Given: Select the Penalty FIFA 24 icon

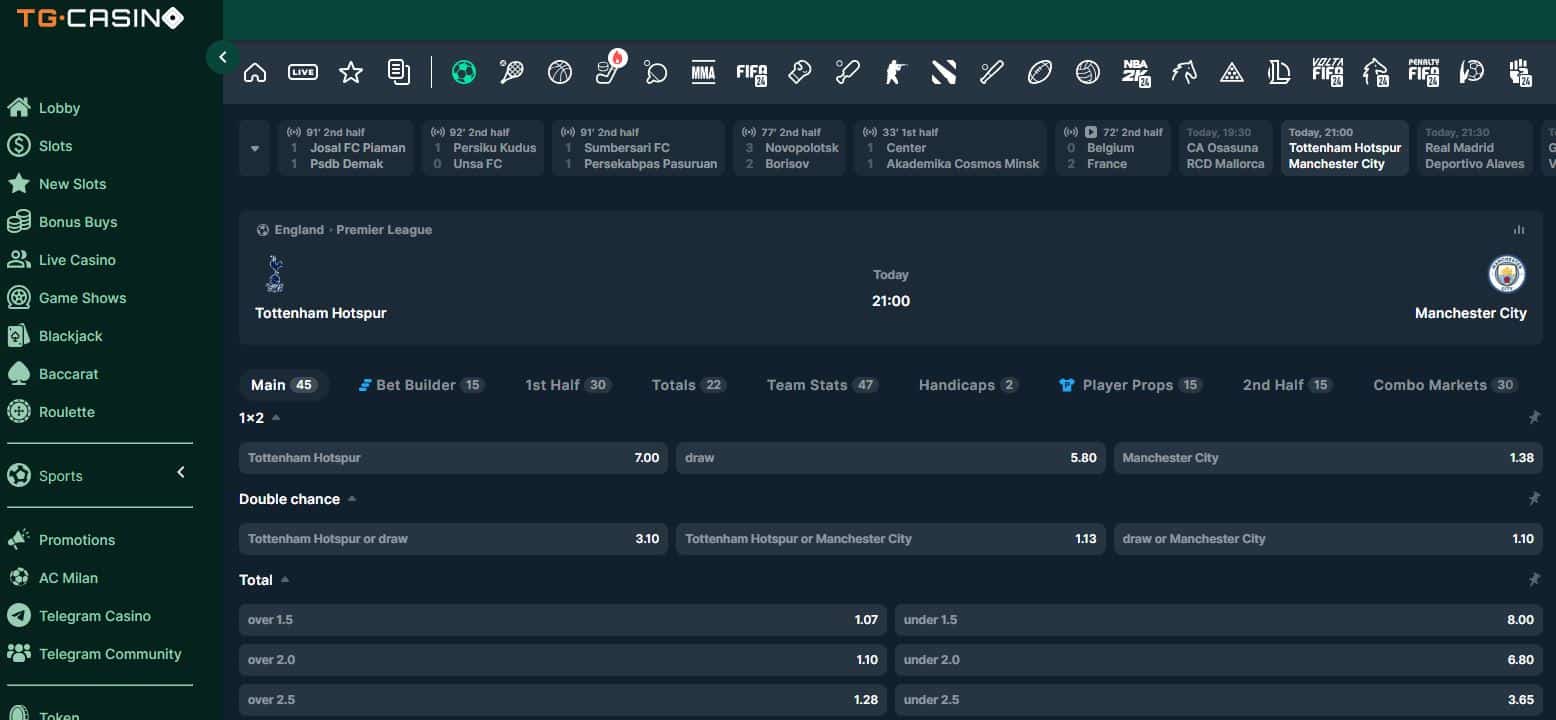Looking at the screenshot, I should pyautogui.click(x=1424, y=72).
